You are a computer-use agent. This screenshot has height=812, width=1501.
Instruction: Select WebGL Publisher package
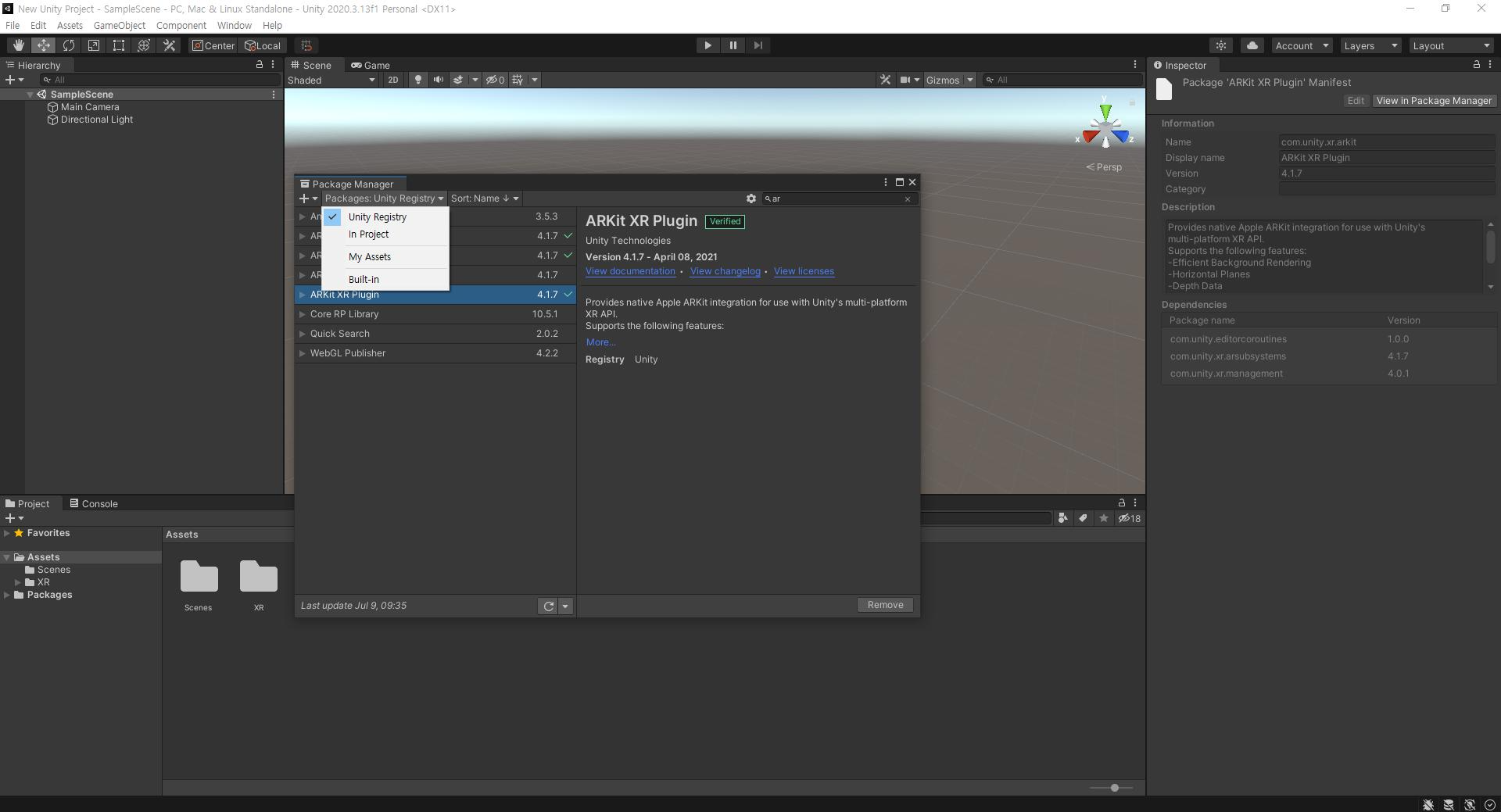(x=435, y=353)
